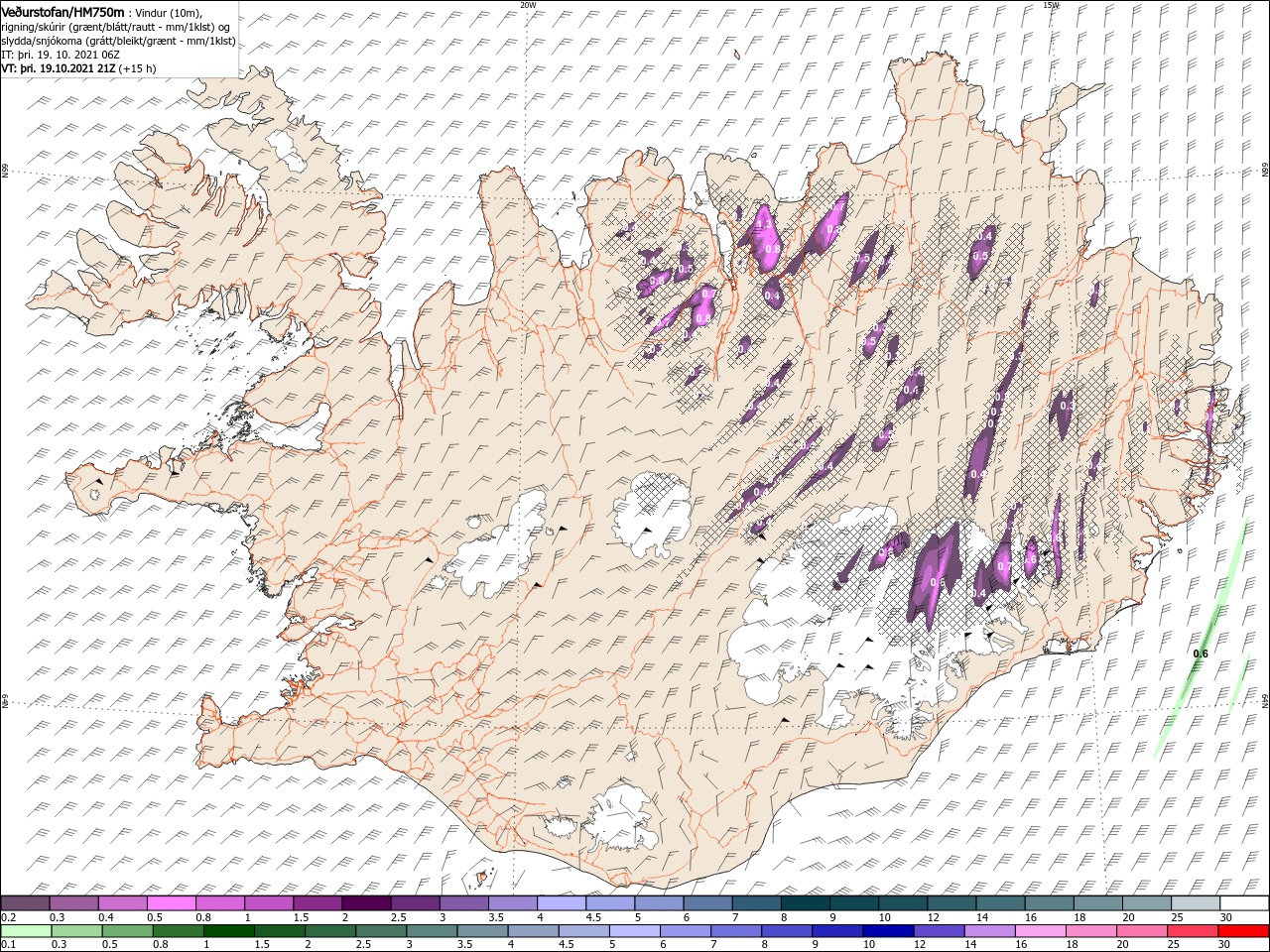Pick the snow legend swatch starting at 0.8
Viewport: 1270px width, 952px height.
(219, 902)
